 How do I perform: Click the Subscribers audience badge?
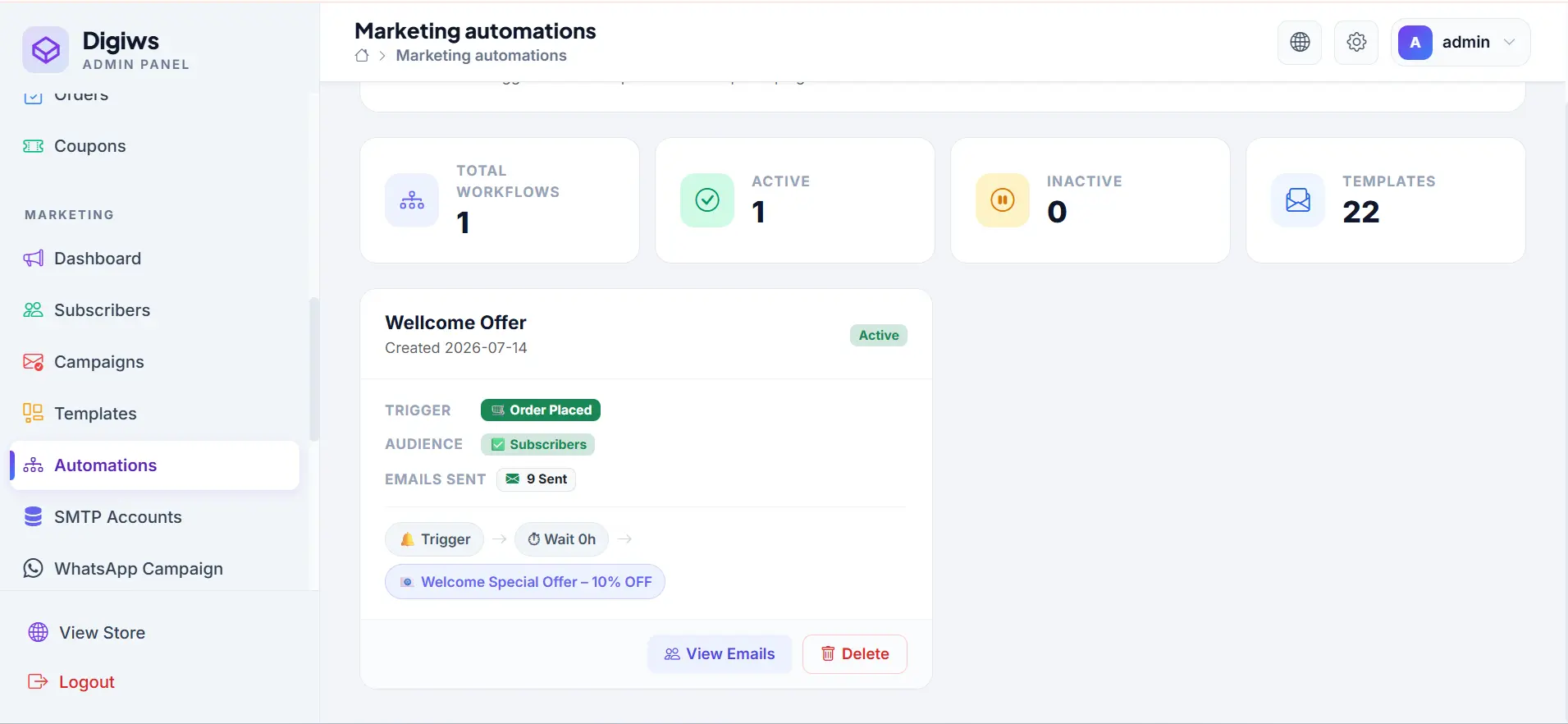537,444
